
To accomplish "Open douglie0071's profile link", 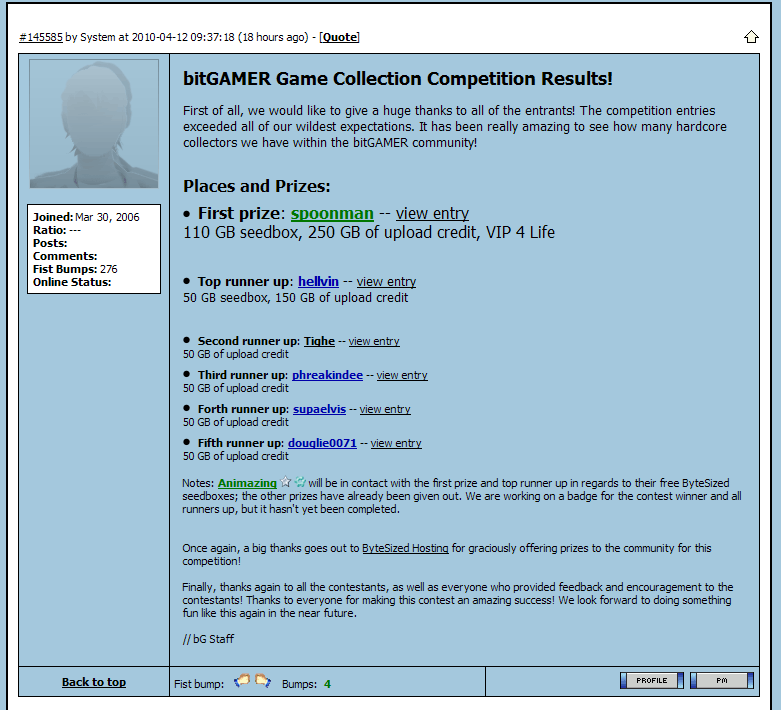I will pyautogui.click(x=322, y=443).
